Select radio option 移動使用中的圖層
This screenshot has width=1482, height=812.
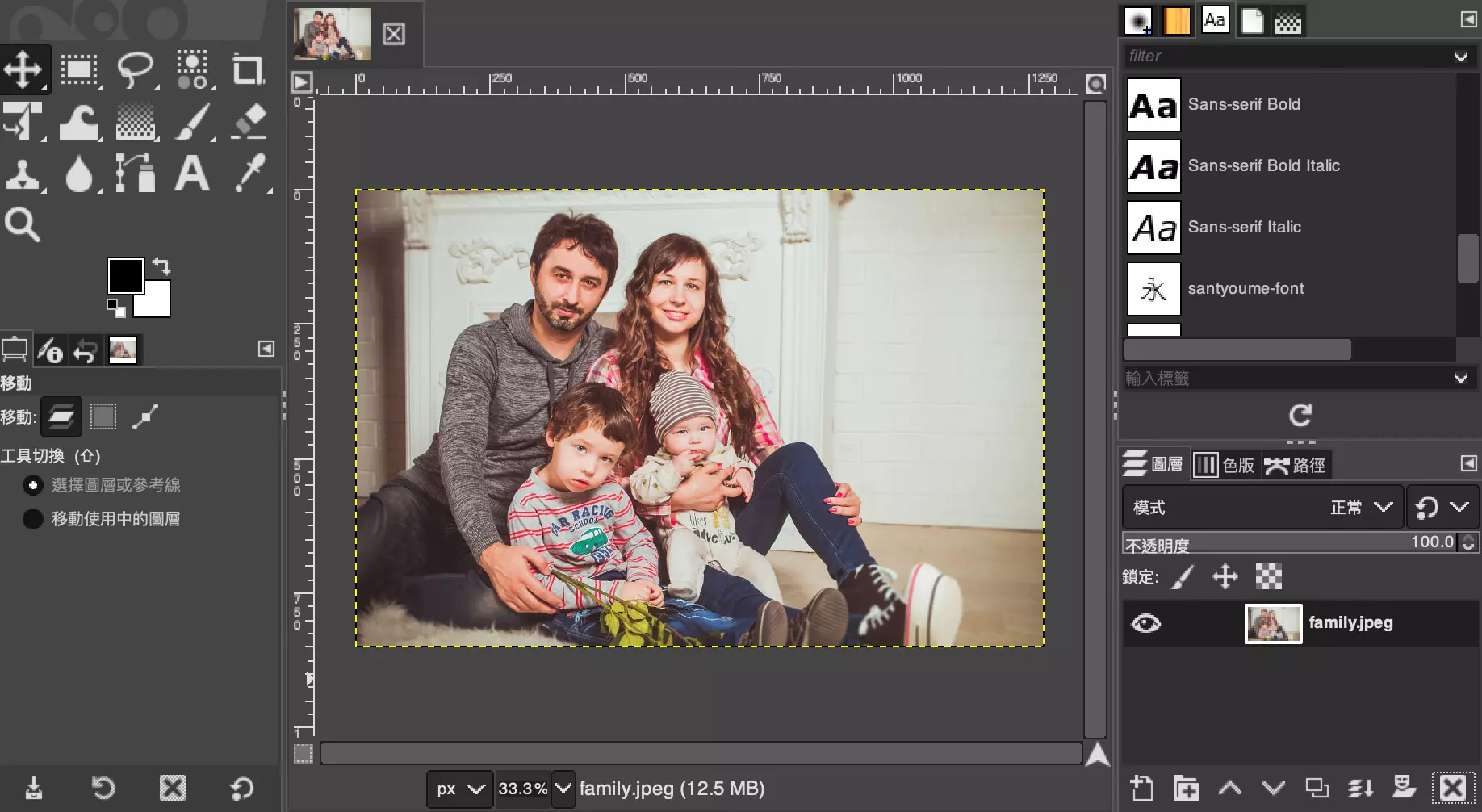click(32, 519)
